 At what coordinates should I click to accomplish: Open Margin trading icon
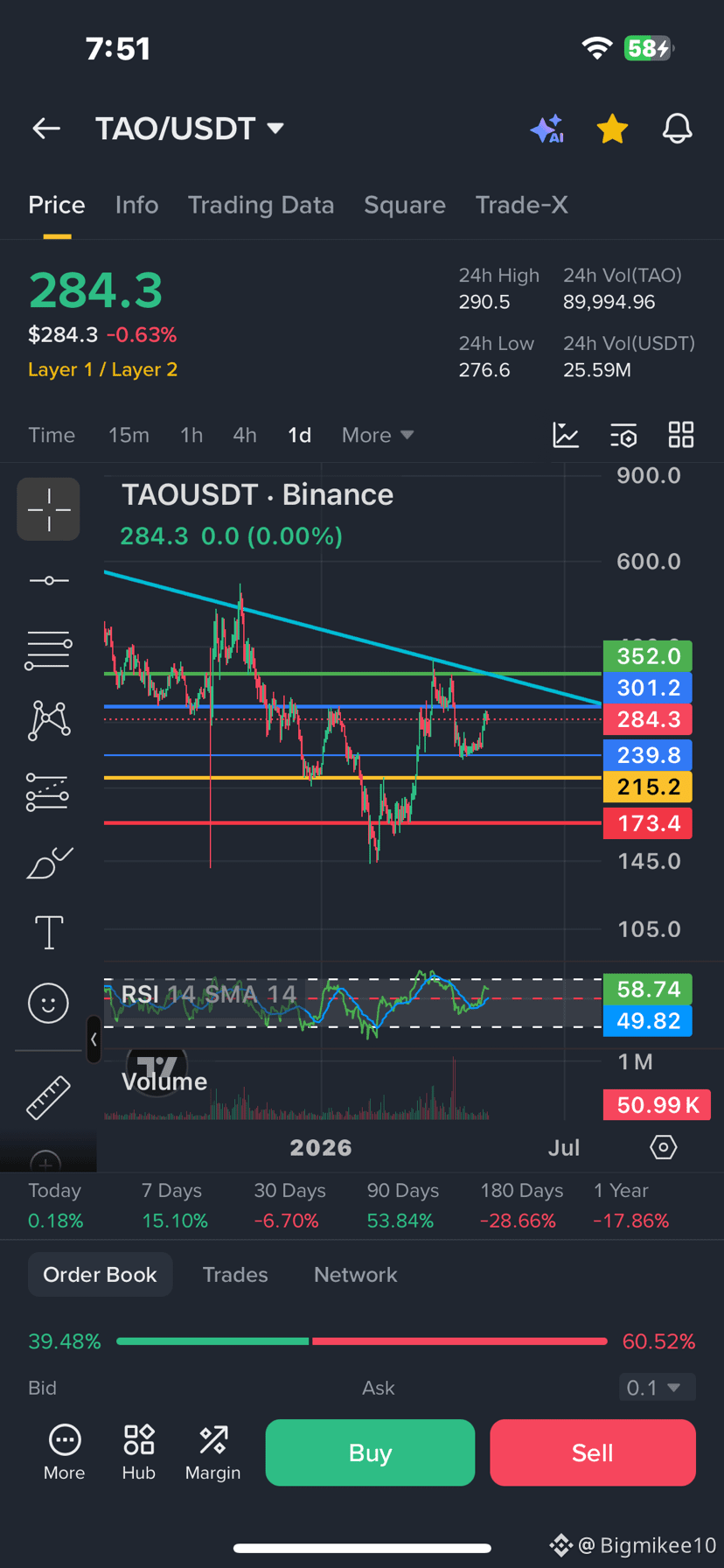[213, 1452]
